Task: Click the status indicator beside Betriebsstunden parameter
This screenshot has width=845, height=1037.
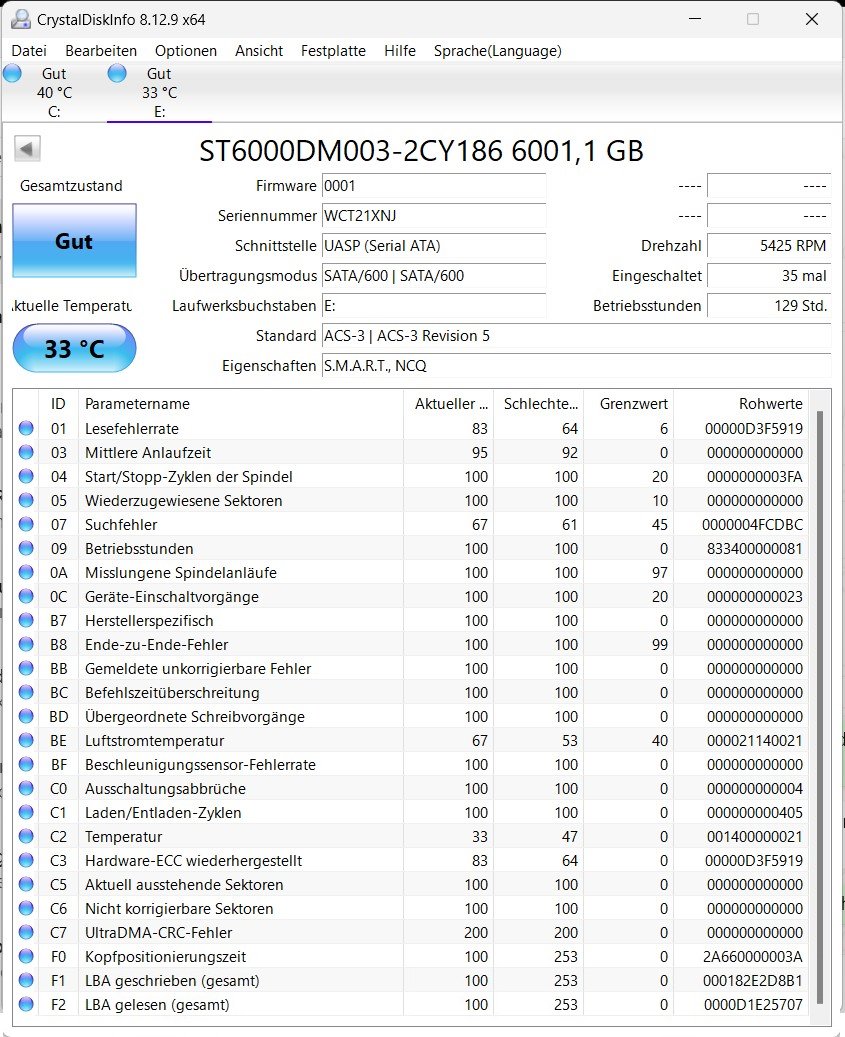Action: pyautogui.click(x=26, y=548)
